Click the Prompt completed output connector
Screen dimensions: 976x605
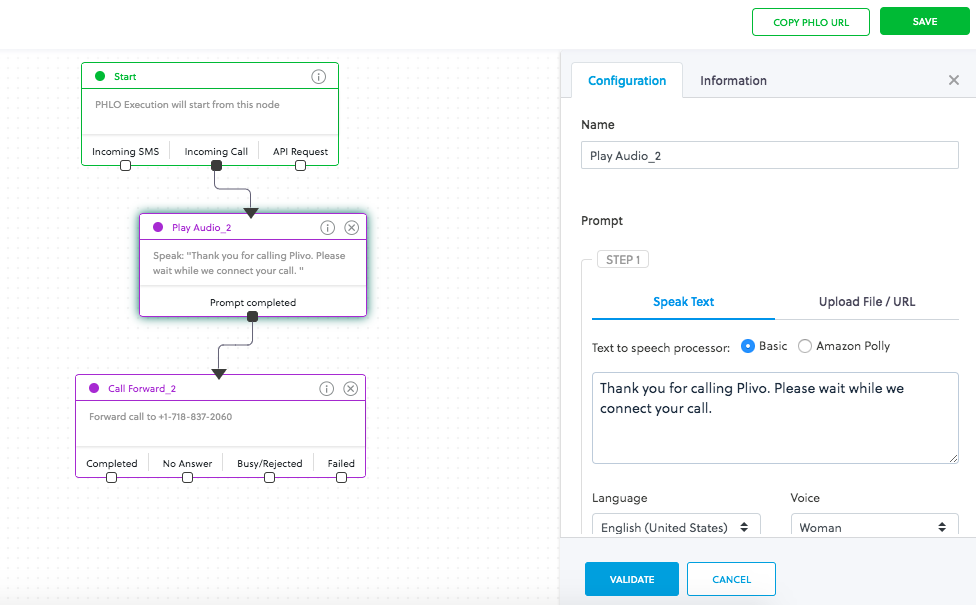click(x=252, y=316)
